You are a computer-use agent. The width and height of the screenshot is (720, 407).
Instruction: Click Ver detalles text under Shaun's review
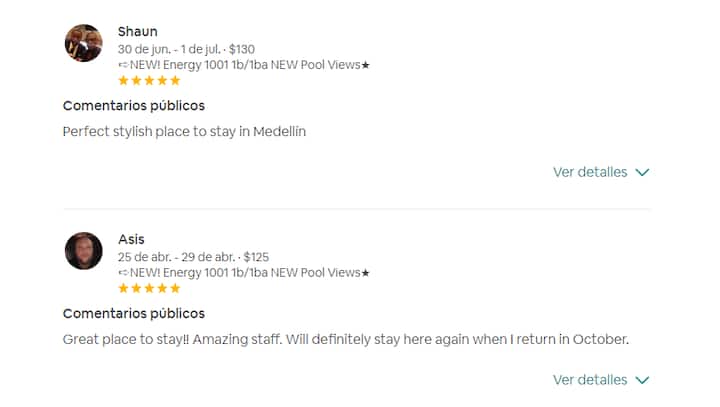590,172
